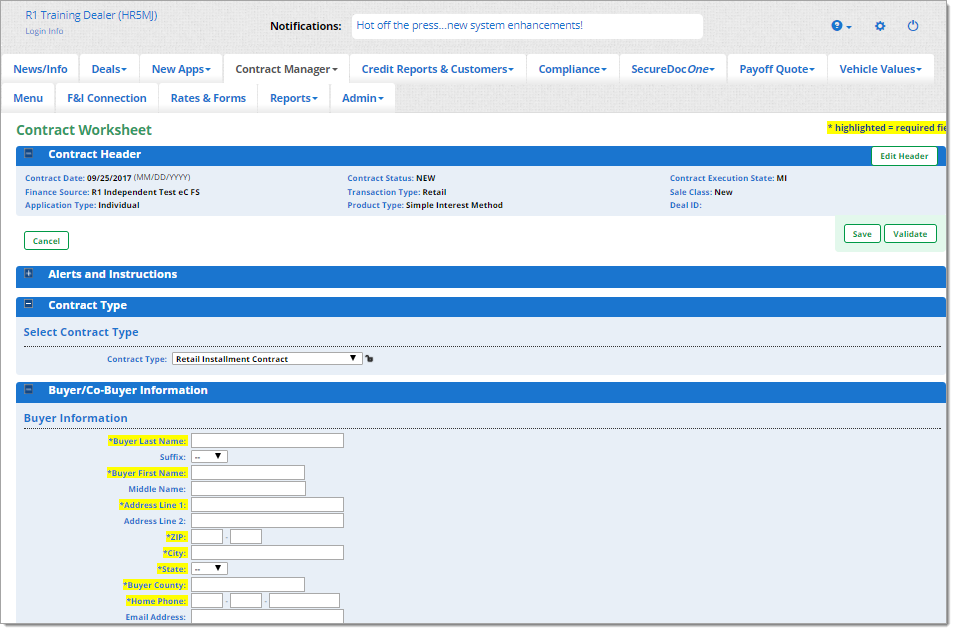Open the help question mark menu
The image size is (954, 631).
coord(841,26)
